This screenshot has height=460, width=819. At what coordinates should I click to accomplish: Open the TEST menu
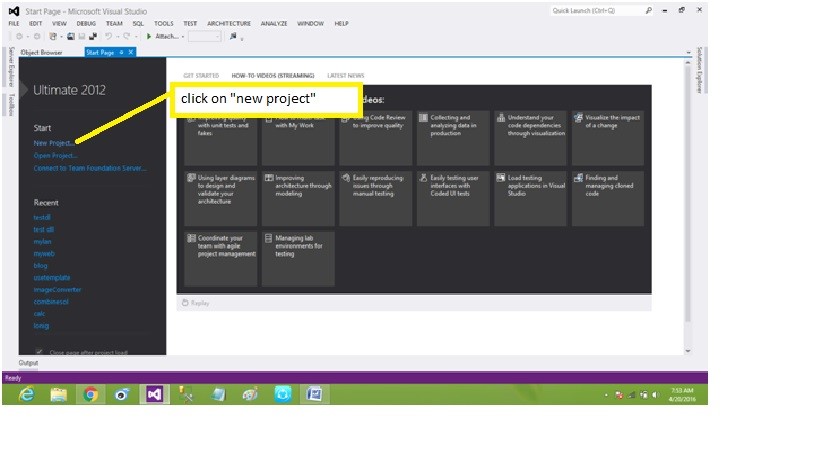click(190, 23)
